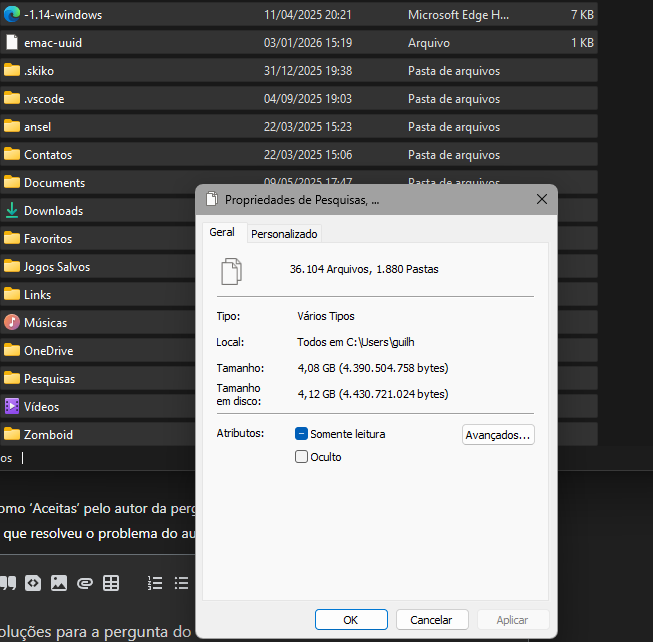This screenshot has height=642, width=653.
Task: Insert an image using the picture icon
Action: pyautogui.click(x=59, y=583)
